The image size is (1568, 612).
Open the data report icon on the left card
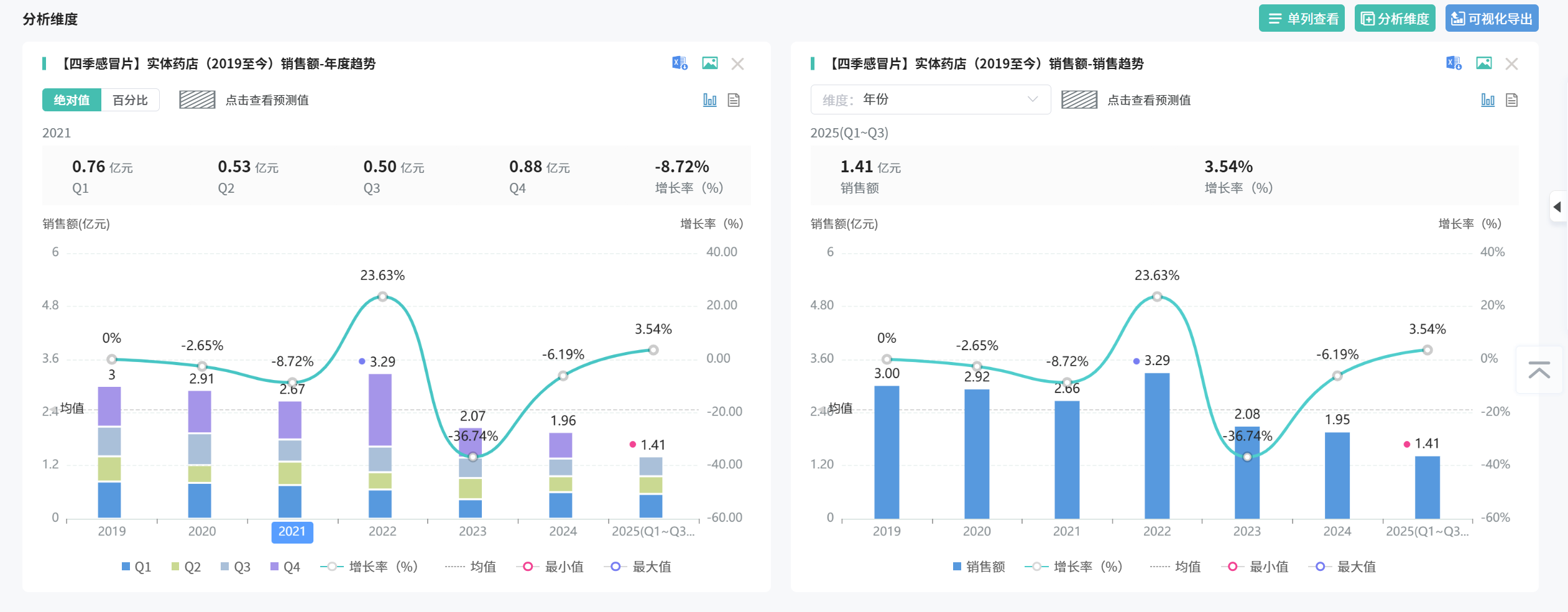(x=734, y=100)
